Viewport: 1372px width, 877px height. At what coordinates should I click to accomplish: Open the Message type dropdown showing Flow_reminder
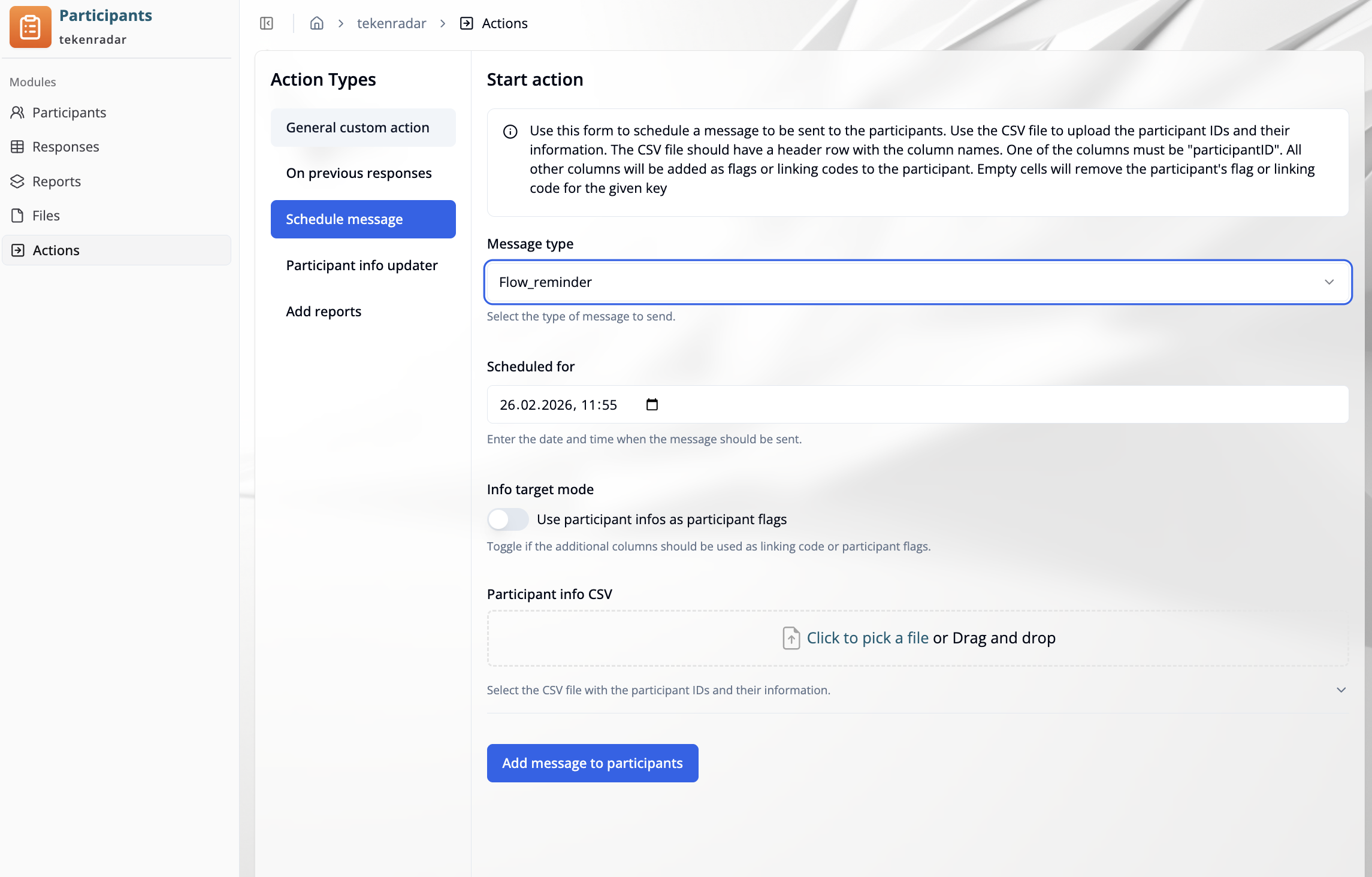pyautogui.click(x=917, y=282)
